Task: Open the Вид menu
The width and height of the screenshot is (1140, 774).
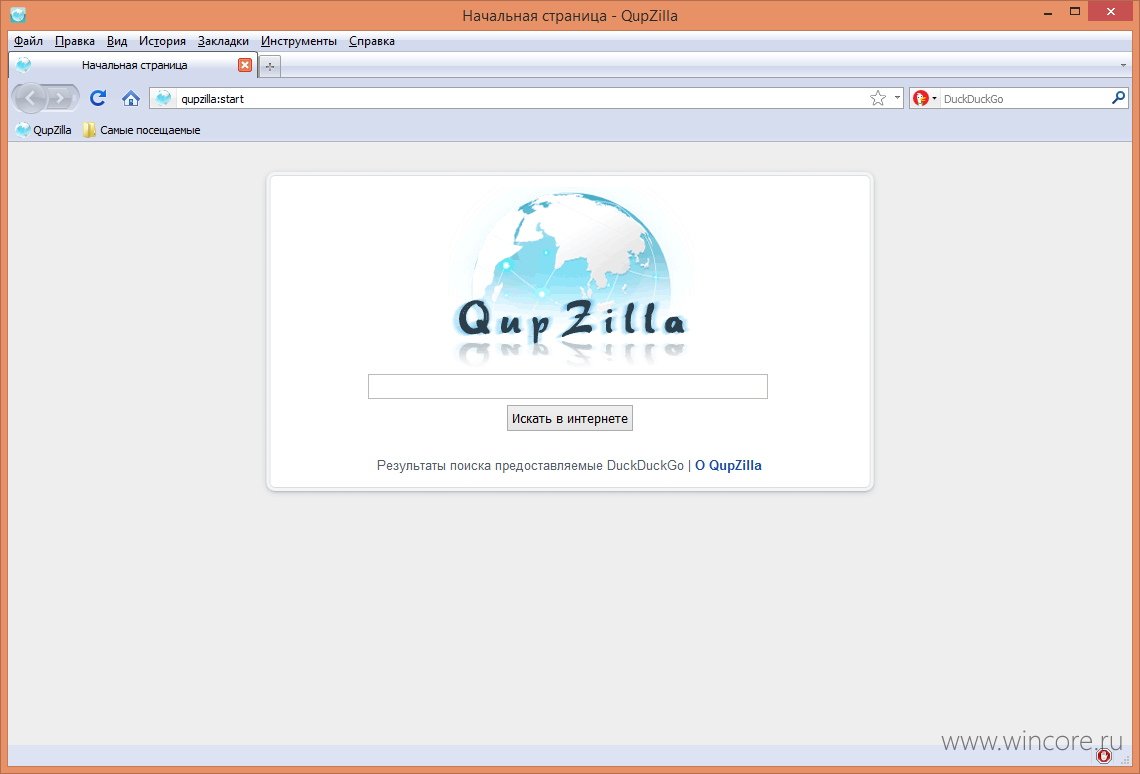Action: tap(117, 41)
